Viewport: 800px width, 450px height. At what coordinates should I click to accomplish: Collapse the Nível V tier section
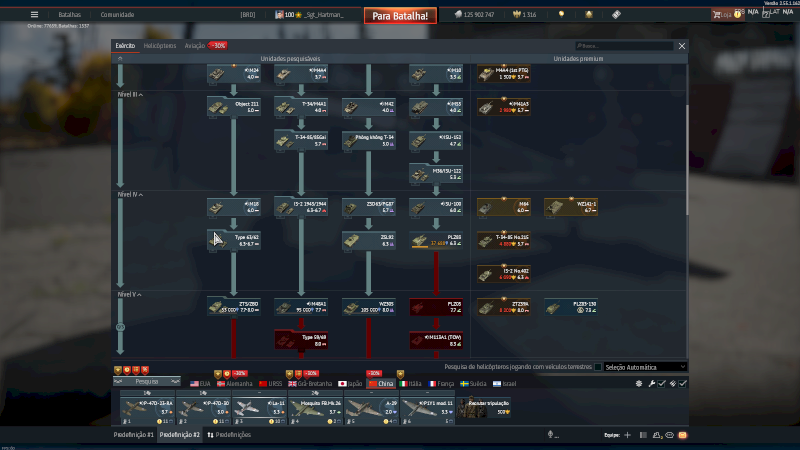click(129, 294)
